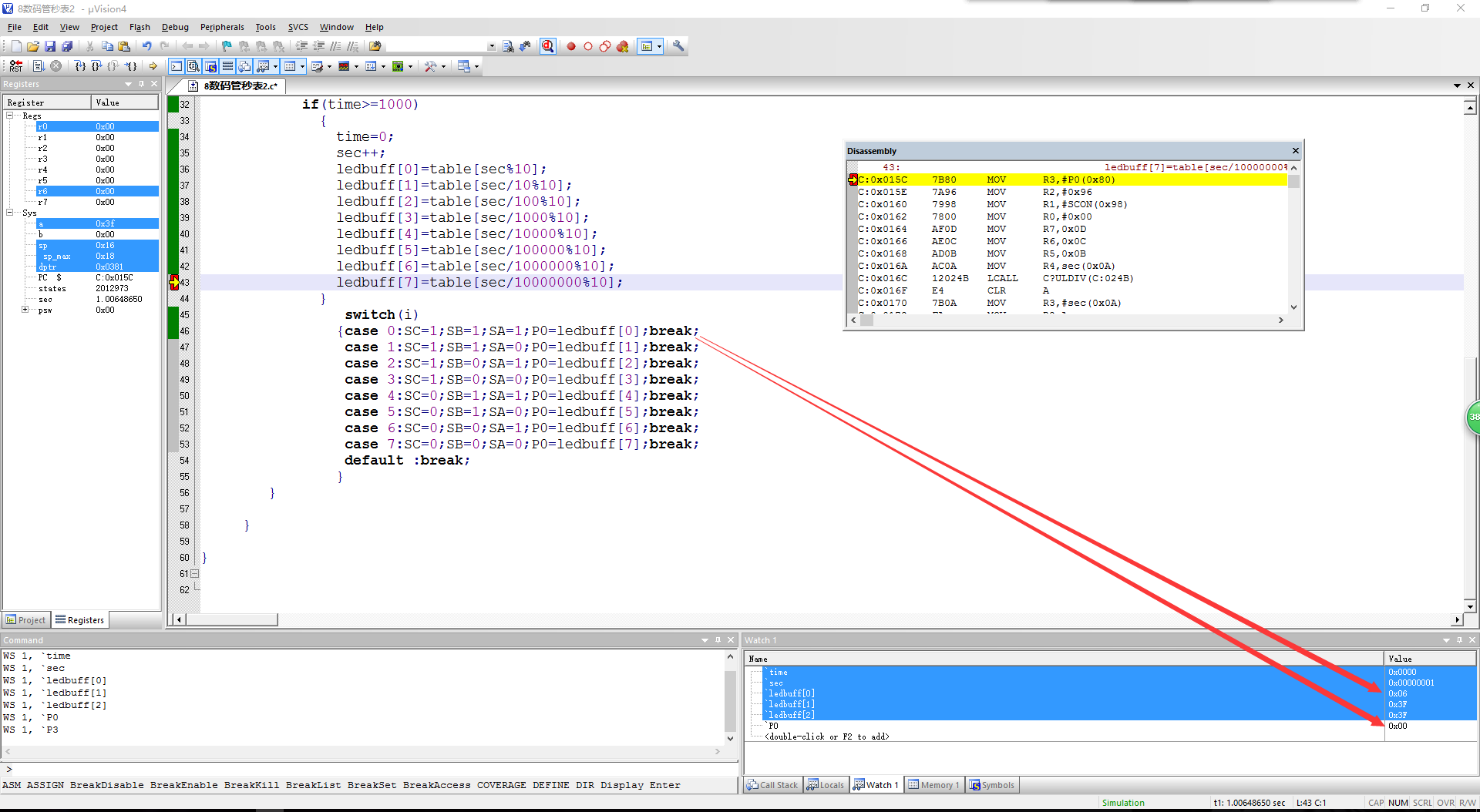Click the Run icon

click(39, 66)
